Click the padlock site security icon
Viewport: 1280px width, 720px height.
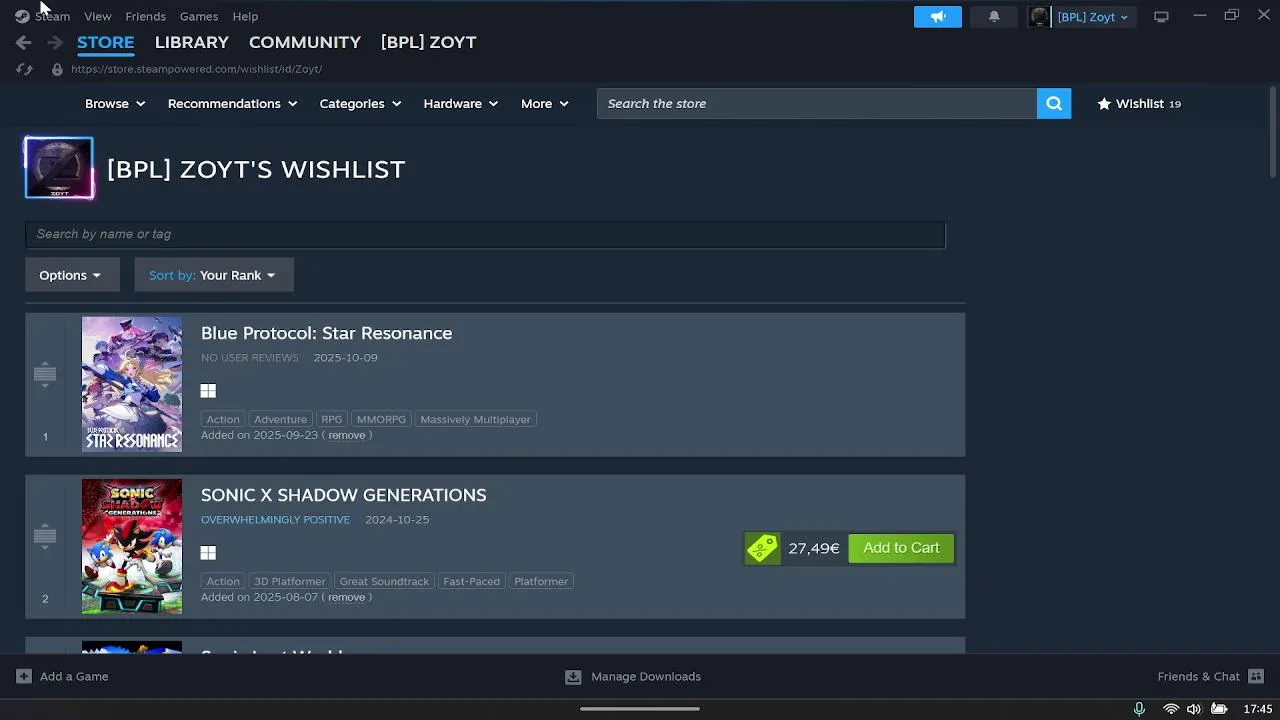point(57,69)
